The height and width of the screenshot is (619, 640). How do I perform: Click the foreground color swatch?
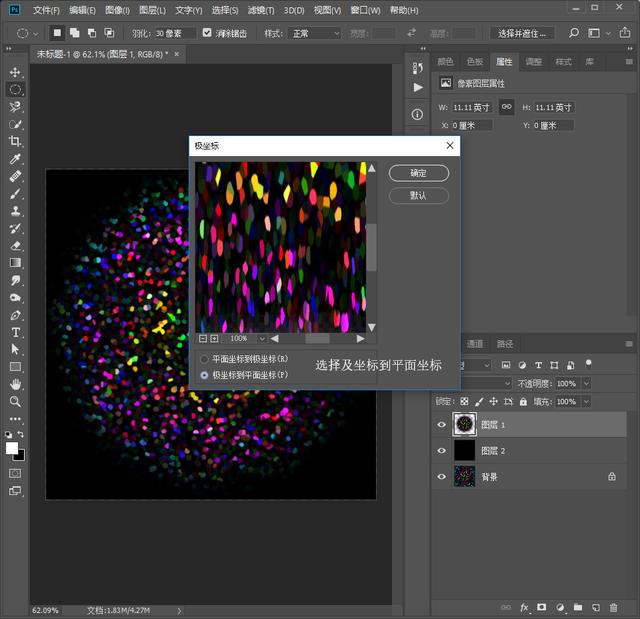click(12, 448)
